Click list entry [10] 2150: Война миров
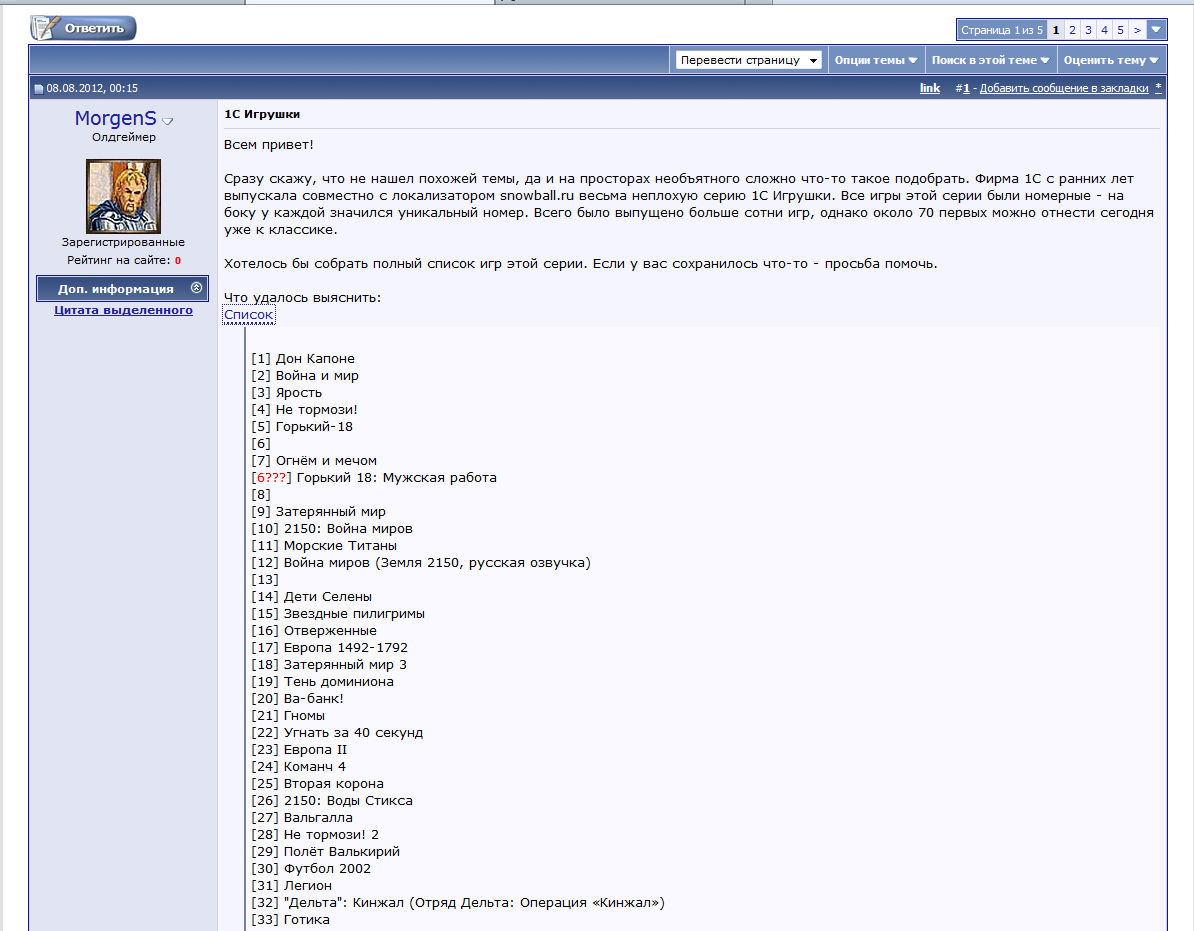The height and width of the screenshot is (931, 1194). coord(332,528)
